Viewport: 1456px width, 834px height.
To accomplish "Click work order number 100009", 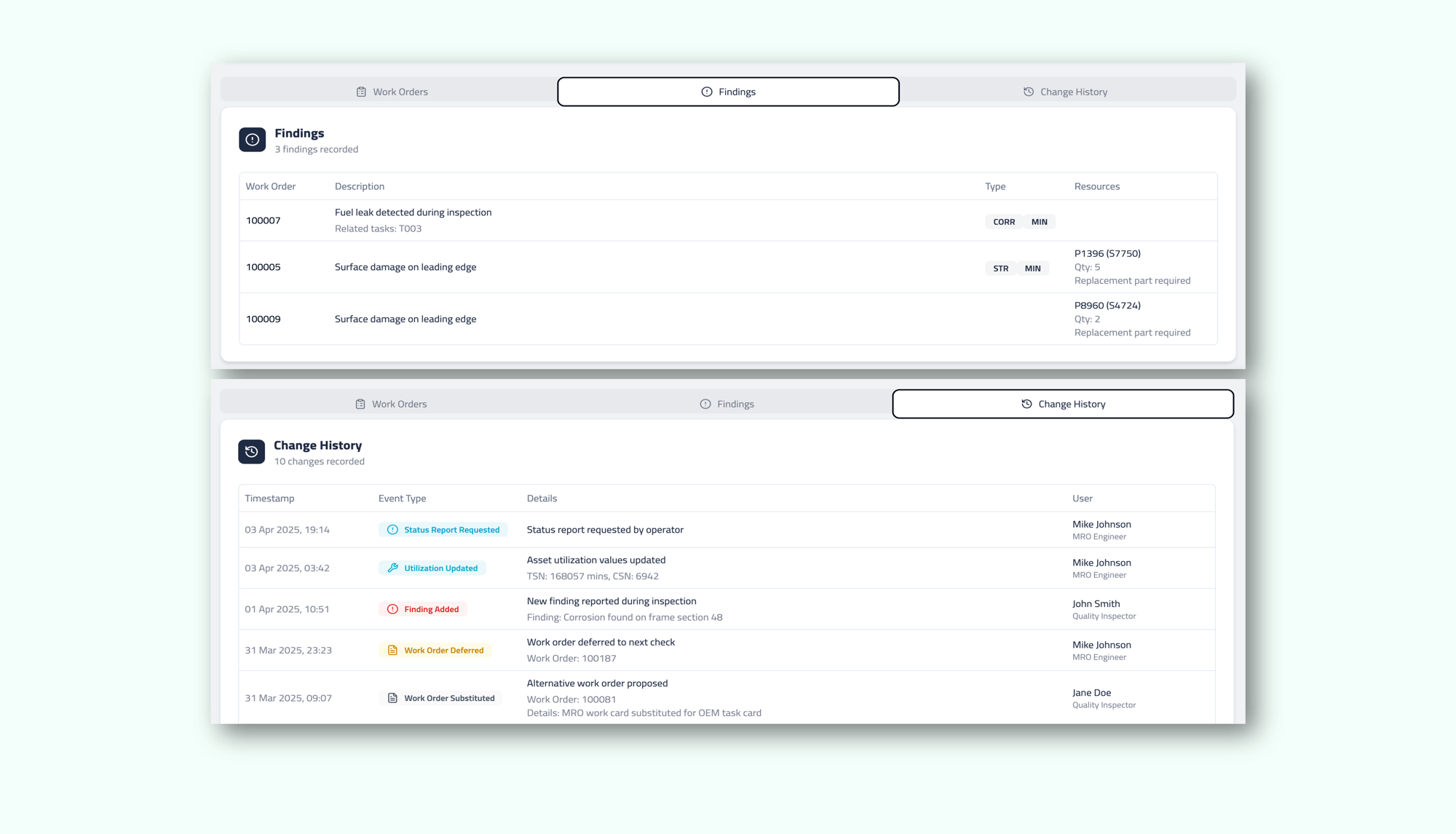I will click(263, 319).
